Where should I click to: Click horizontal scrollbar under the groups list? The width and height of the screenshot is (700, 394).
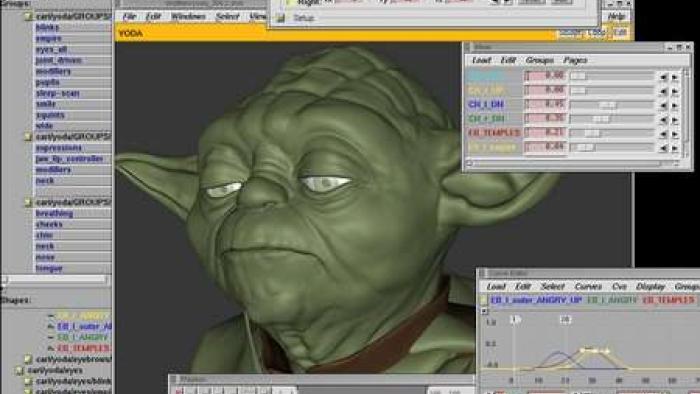(x=55, y=279)
